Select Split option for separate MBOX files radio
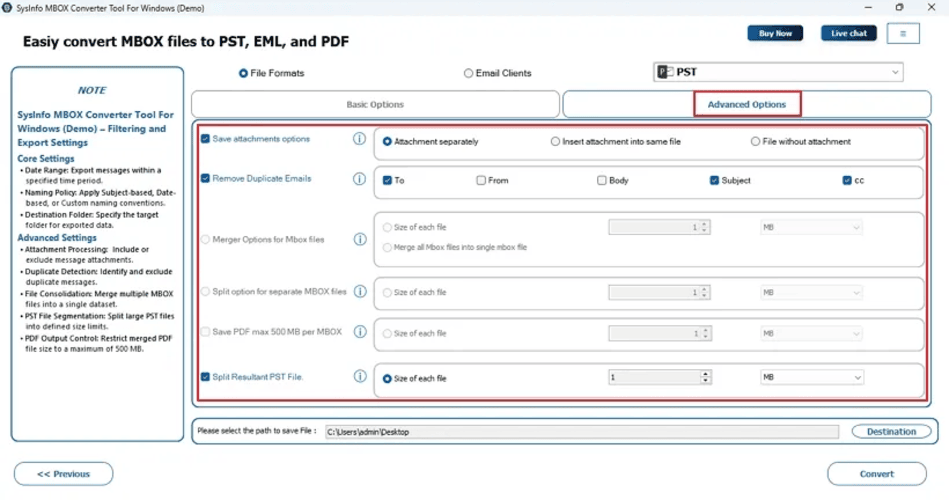Screen dimensions: 949x500 (x=205, y=292)
